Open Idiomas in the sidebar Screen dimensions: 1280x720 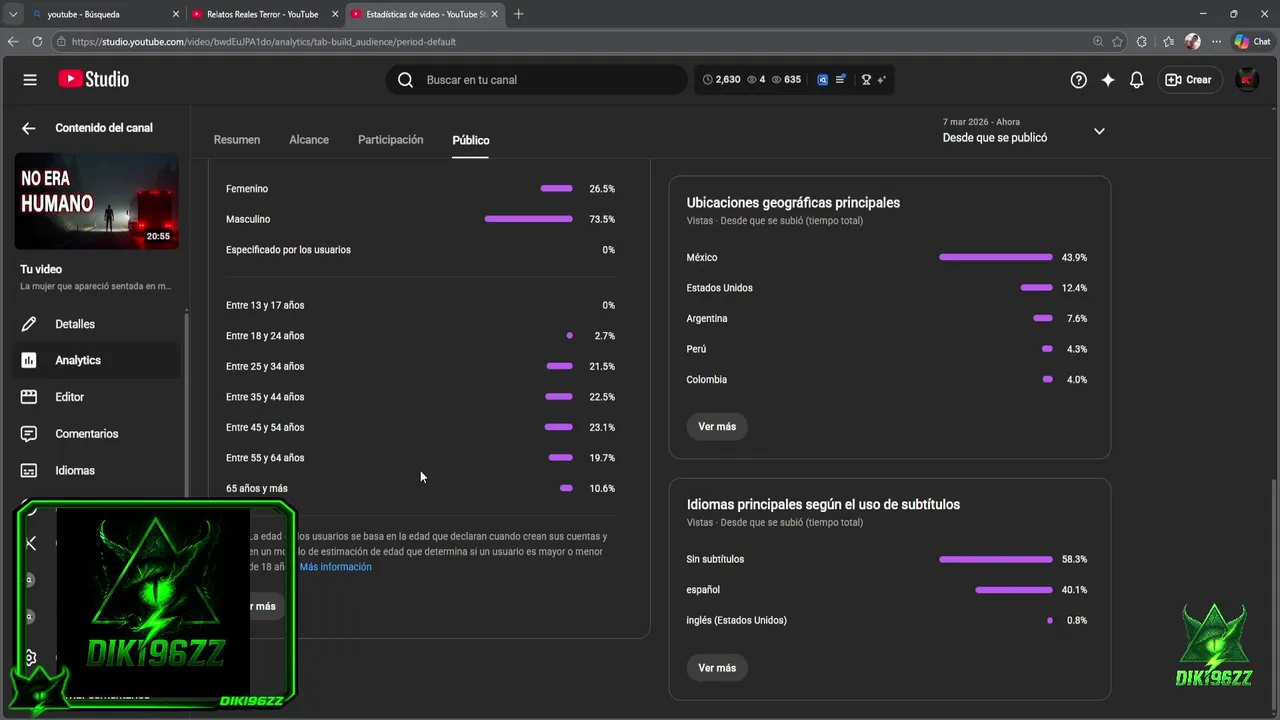[97, 470]
